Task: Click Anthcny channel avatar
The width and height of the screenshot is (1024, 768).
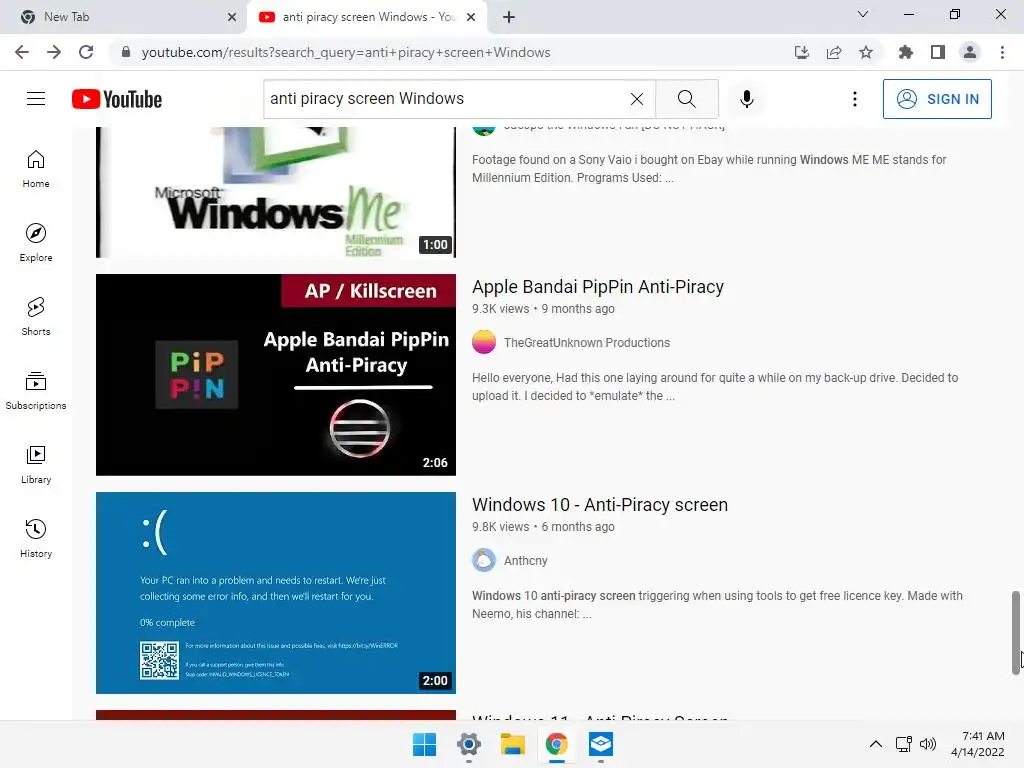Action: (484, 560)
